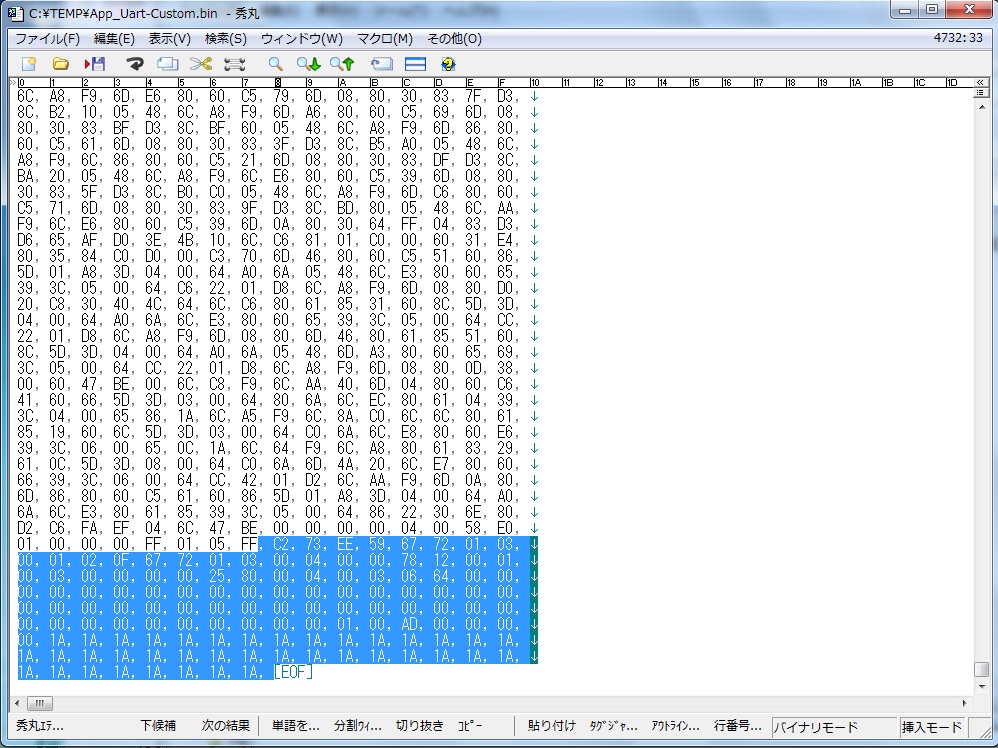
Task: Open the 表示(V) menu
Action: point(170,39)
